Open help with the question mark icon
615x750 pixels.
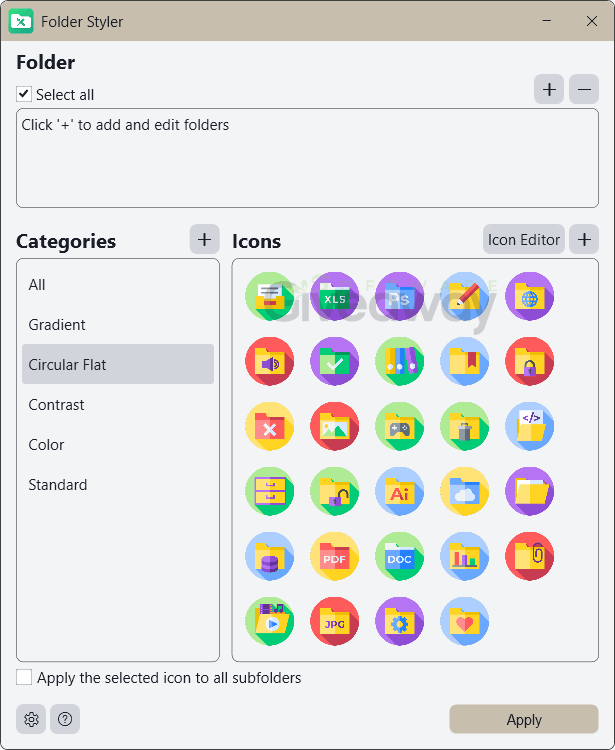click(65, 719)
